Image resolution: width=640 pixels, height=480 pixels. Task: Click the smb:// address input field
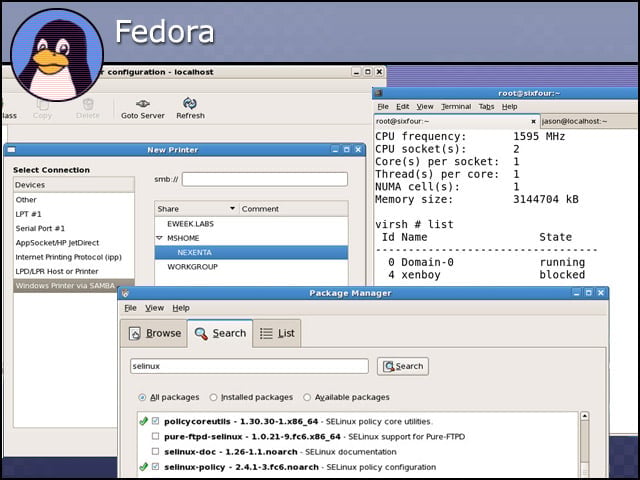click(264, 179)
